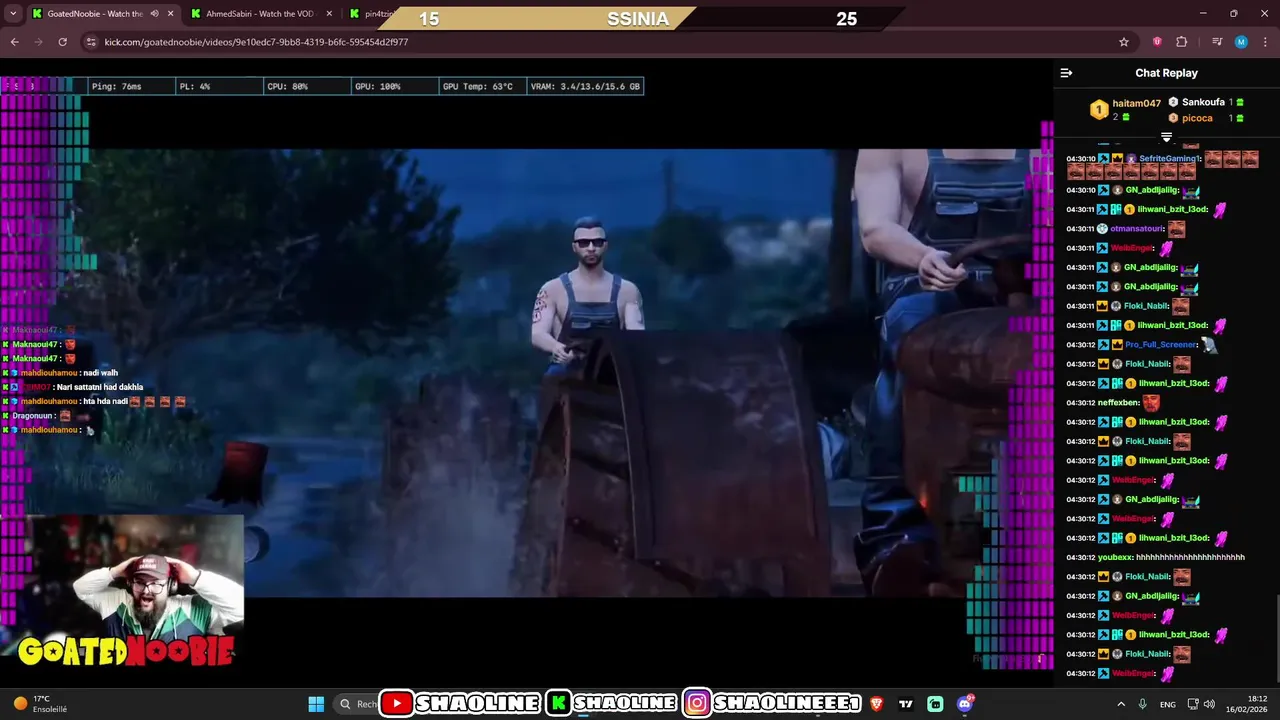Click the SefriteGaming1 chat username
Screen dimensions: 1280x720
[x=1169, y=159]
